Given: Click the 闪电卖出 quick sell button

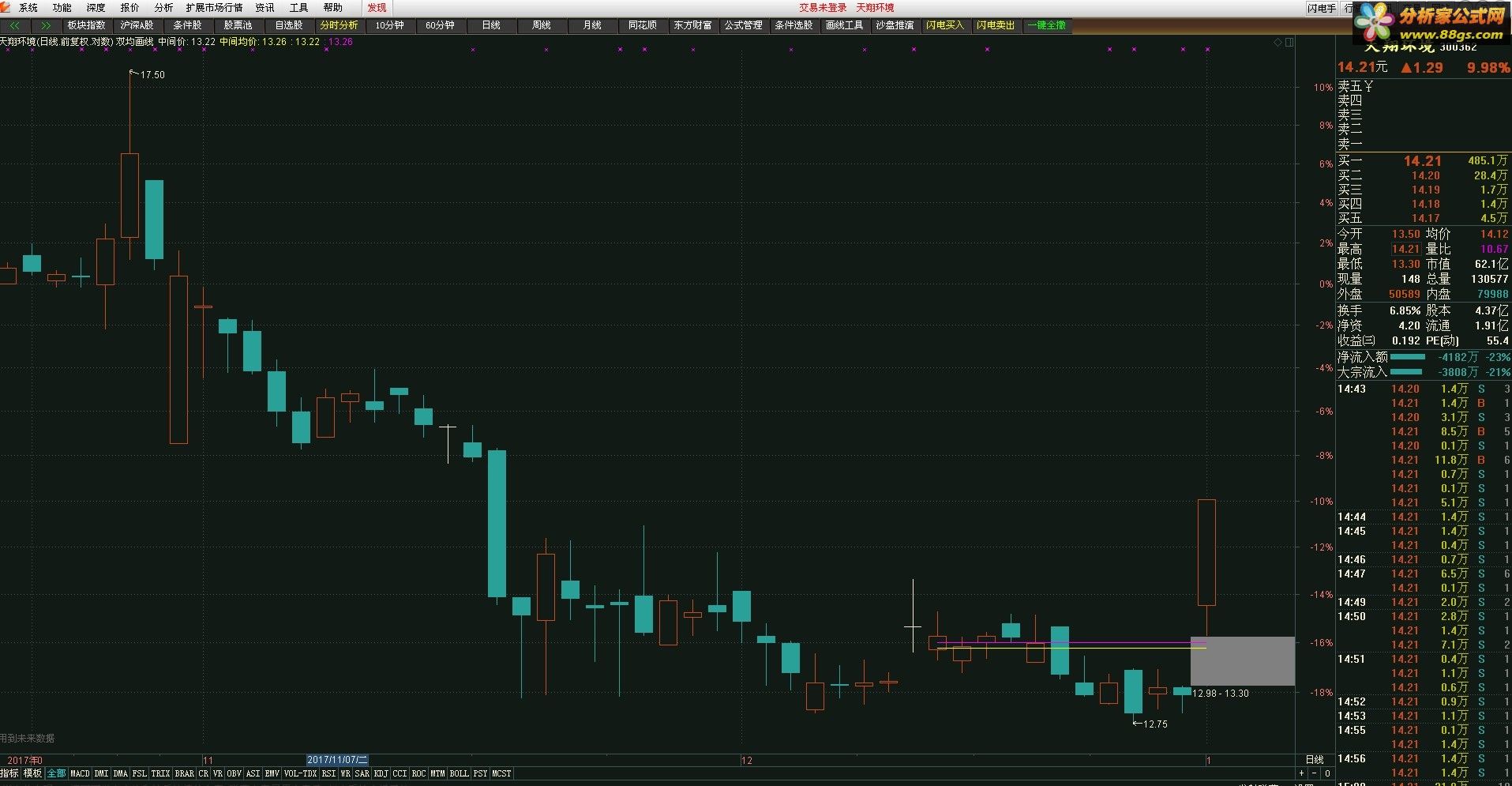Looking at the screenshot, I should pos(996,25).
